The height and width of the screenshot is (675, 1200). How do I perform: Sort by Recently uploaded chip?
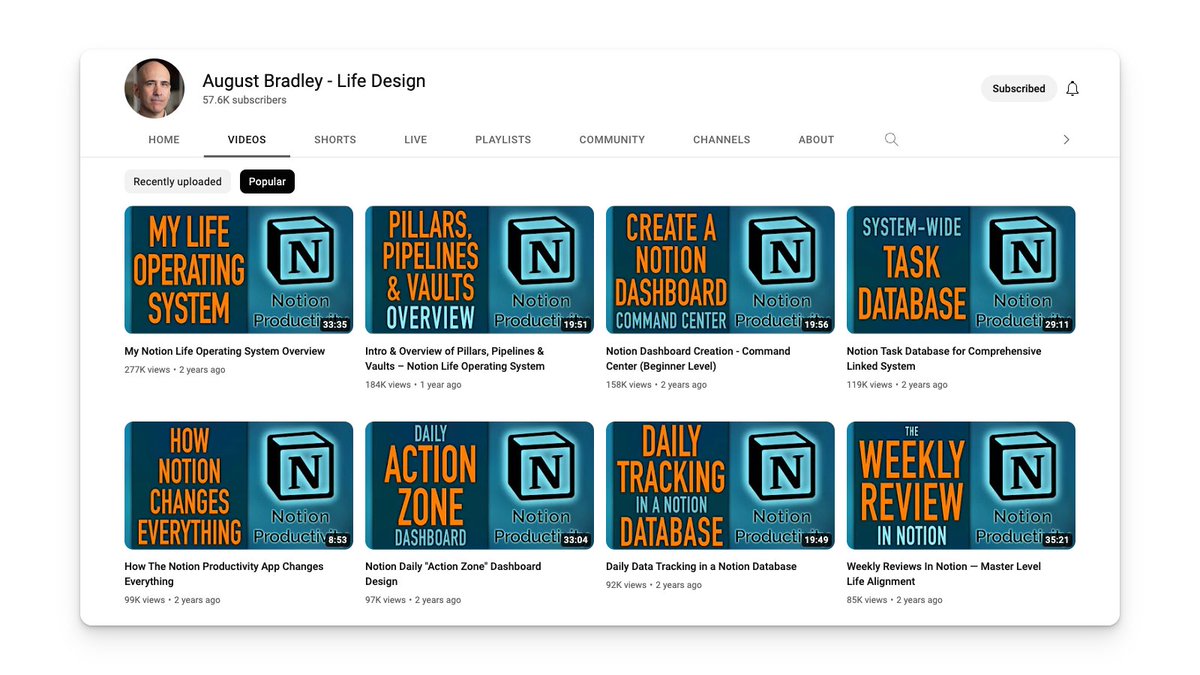[178, 182]
